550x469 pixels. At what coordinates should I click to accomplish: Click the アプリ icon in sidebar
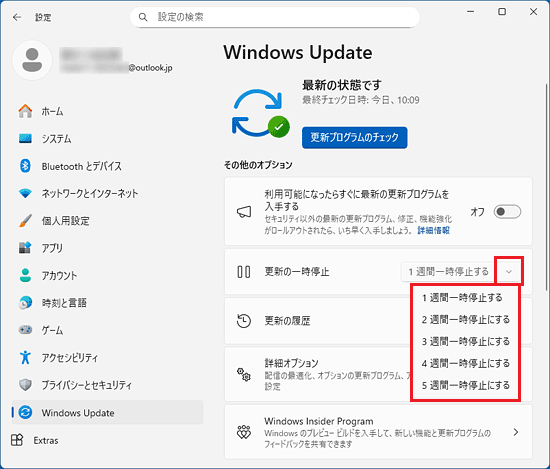coord(25,248)
